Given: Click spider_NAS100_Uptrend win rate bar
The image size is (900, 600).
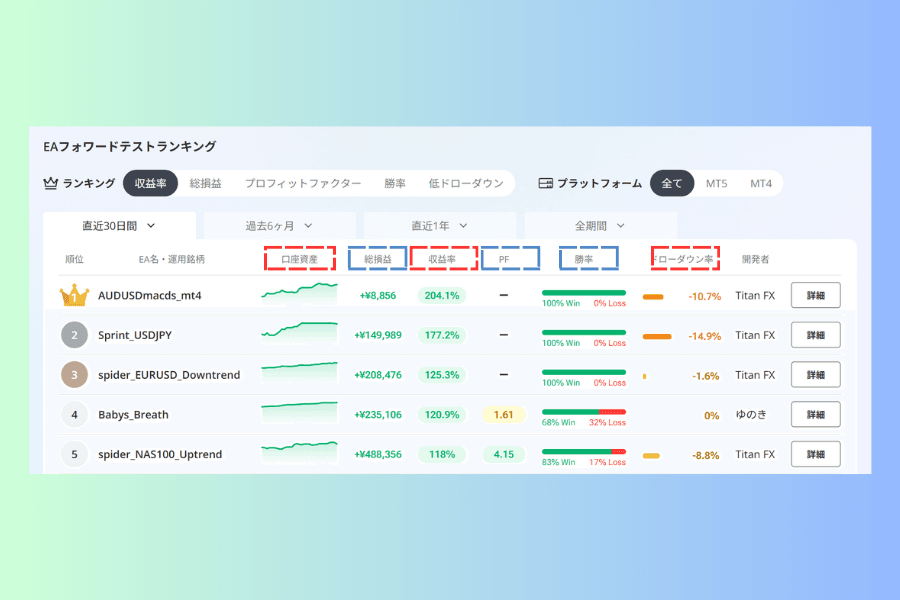Looking at the screenshot, I should [x=584, y=451].
